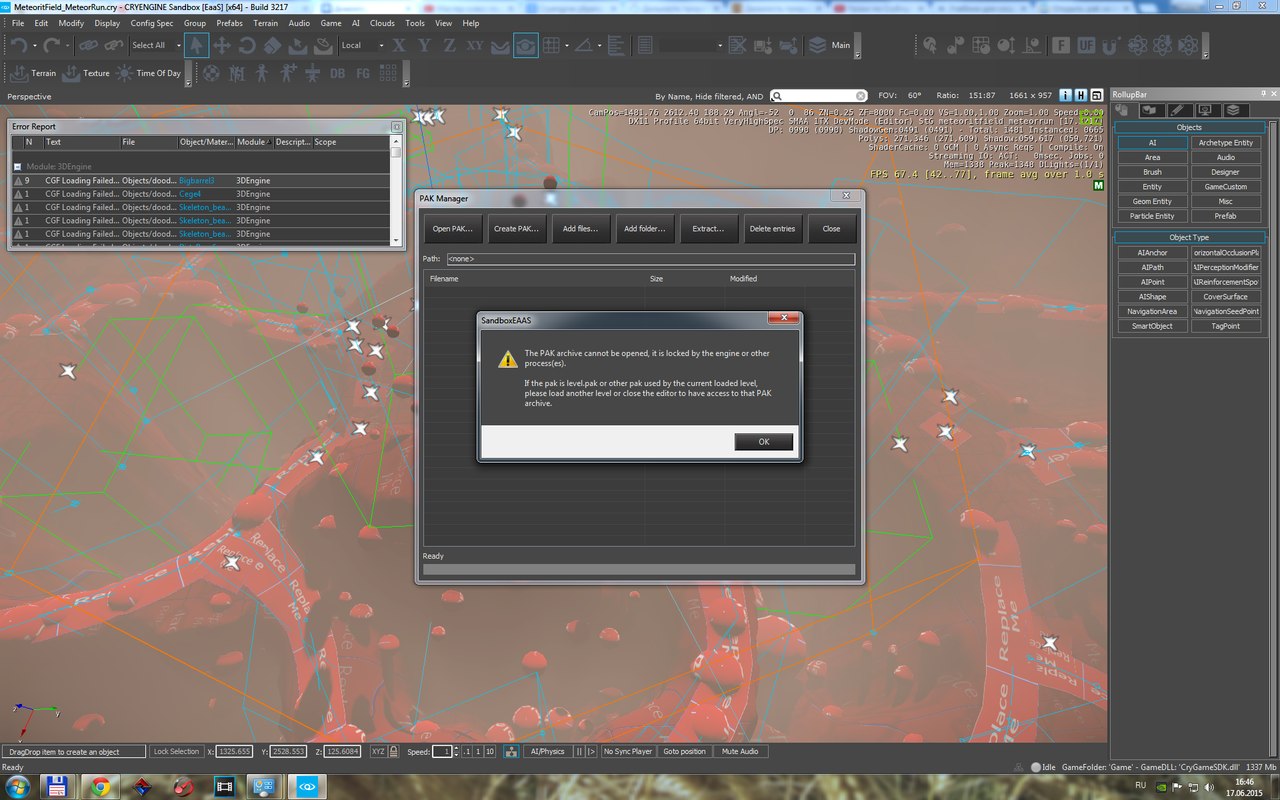Lock the X axis constraint
Screen dimensions: 1280x800
coord(399,45)
